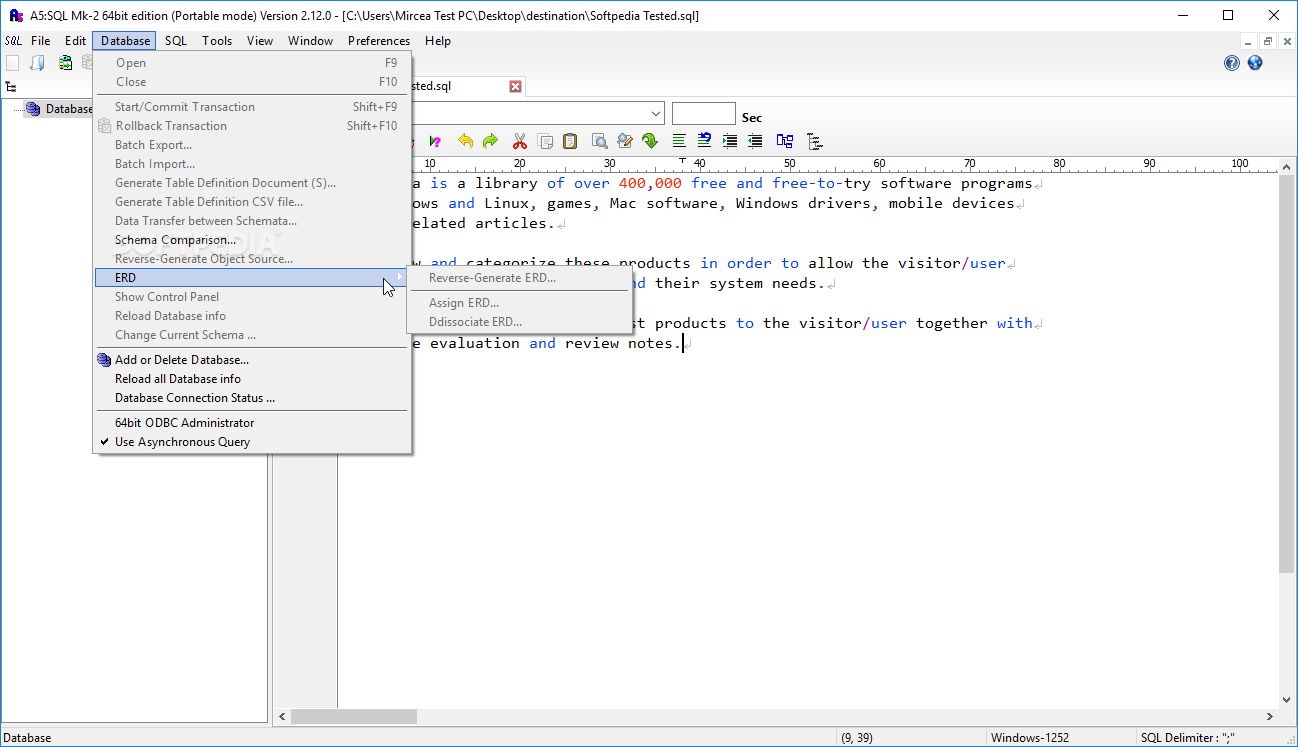
Task: Click the green redo arrow
Action: 490,141
